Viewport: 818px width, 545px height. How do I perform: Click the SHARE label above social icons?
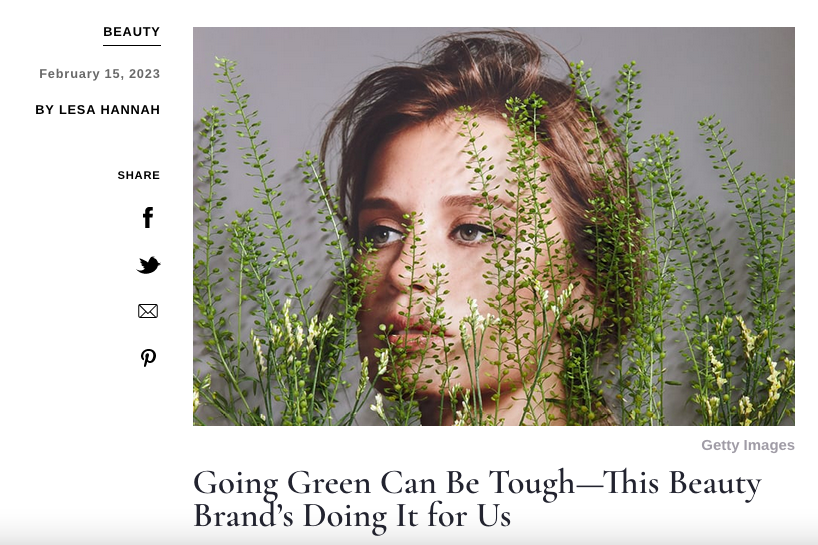coord(139,175)
